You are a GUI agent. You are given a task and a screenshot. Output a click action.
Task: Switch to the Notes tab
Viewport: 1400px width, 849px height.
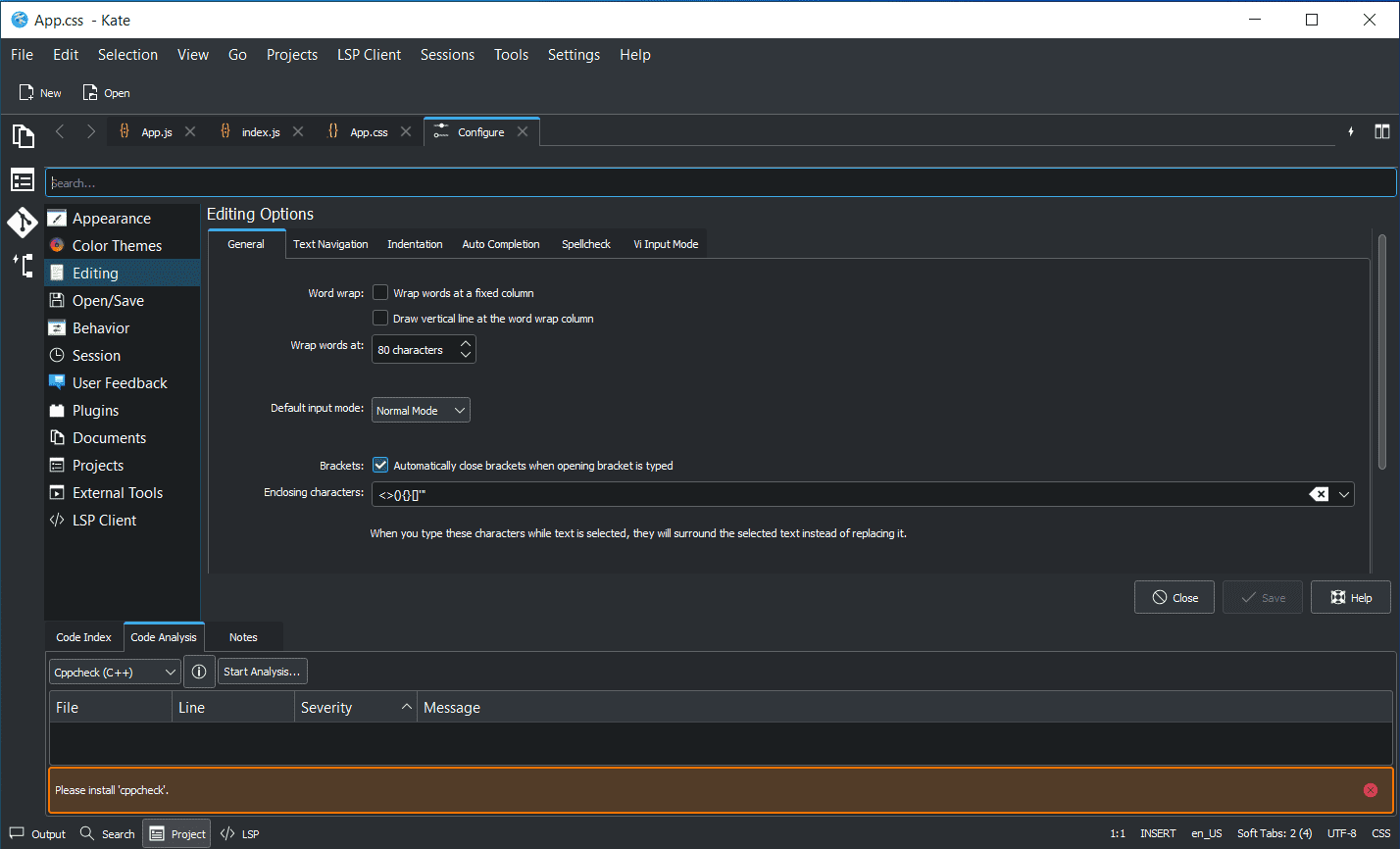[x=243, y=637]
